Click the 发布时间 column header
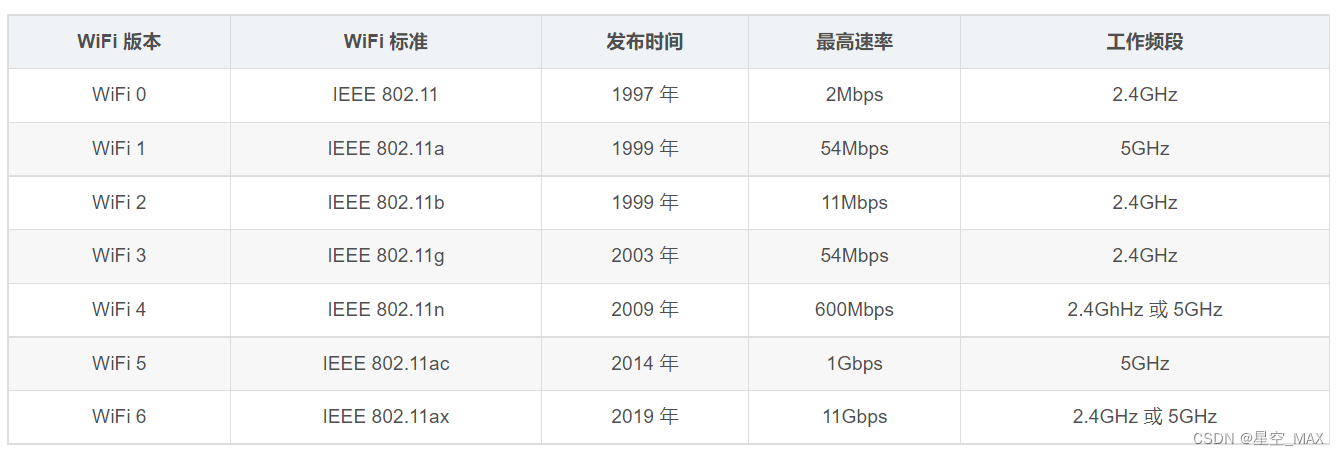1339x455 pixels. coord(645,42)
